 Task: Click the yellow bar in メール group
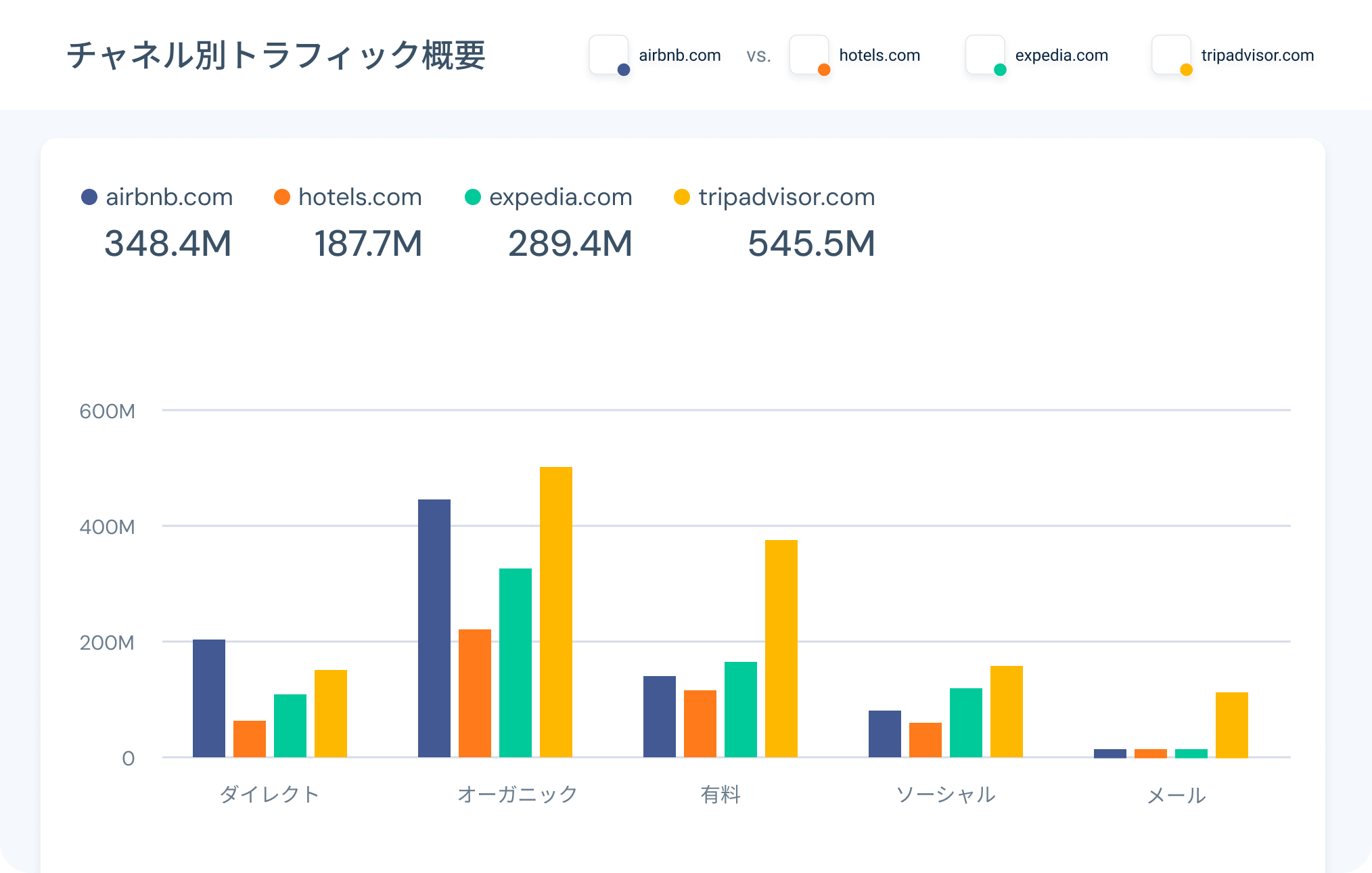pos(1231,724)
